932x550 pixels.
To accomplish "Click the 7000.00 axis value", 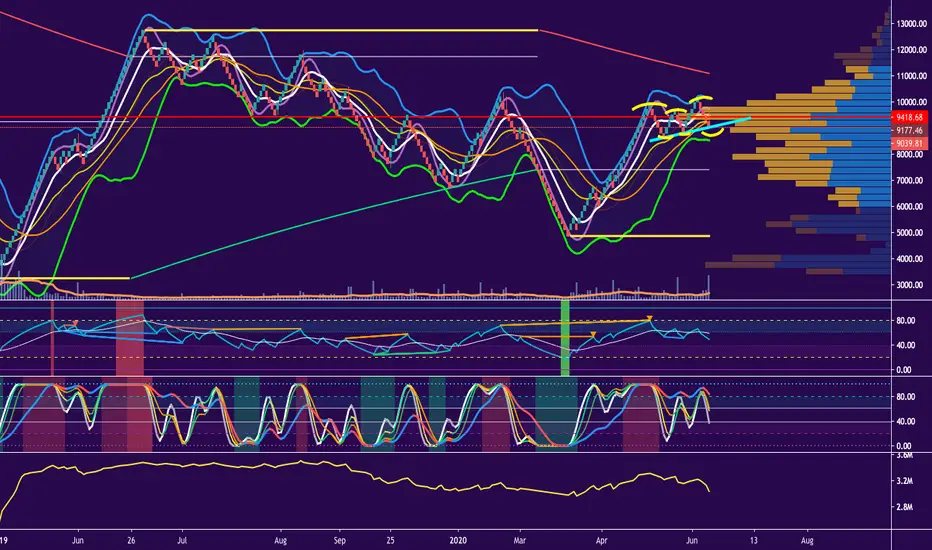I will click(x=911, y=180).
